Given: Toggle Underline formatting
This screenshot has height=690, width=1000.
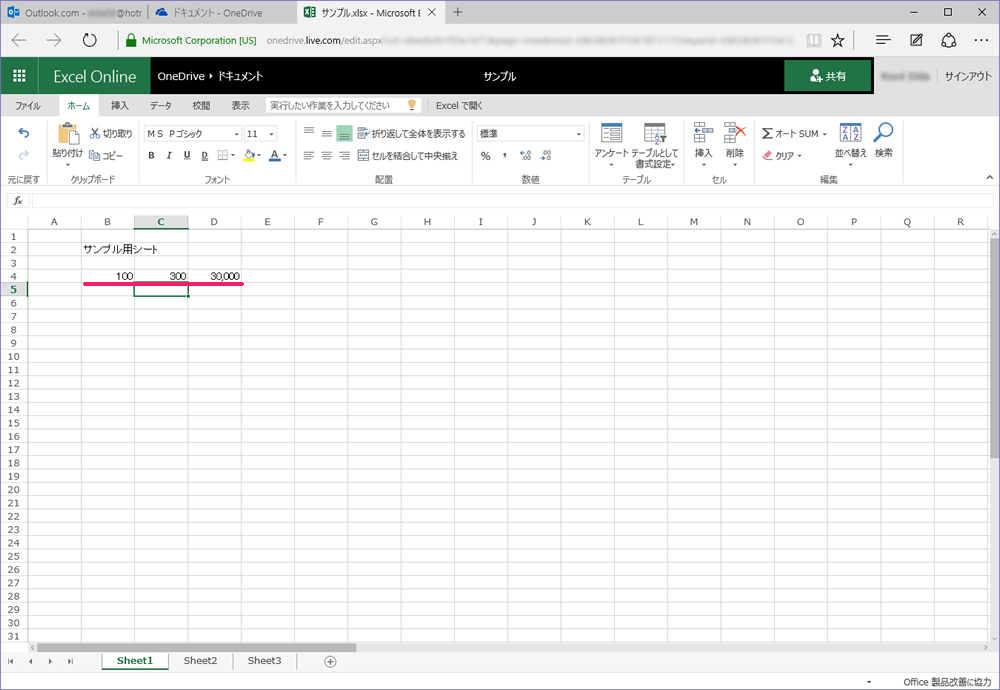Looking at the screenshot, I should 187,155.
